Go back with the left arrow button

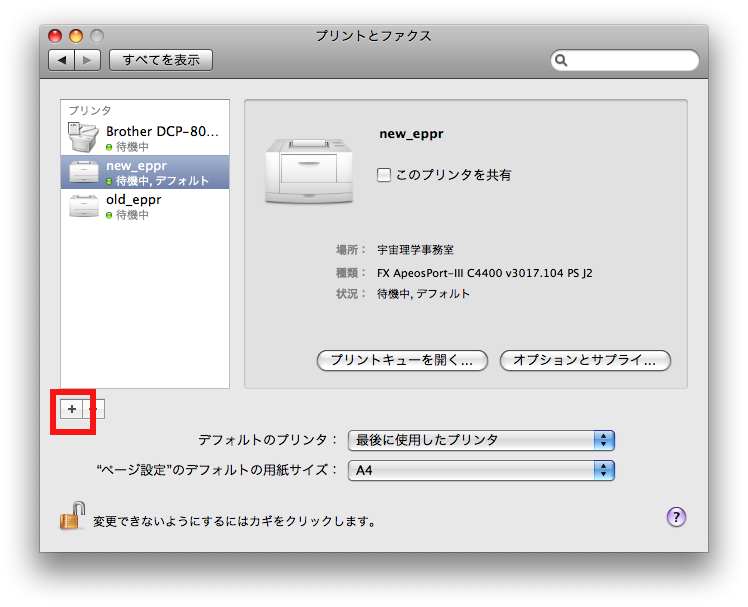(x=62, y=60)
